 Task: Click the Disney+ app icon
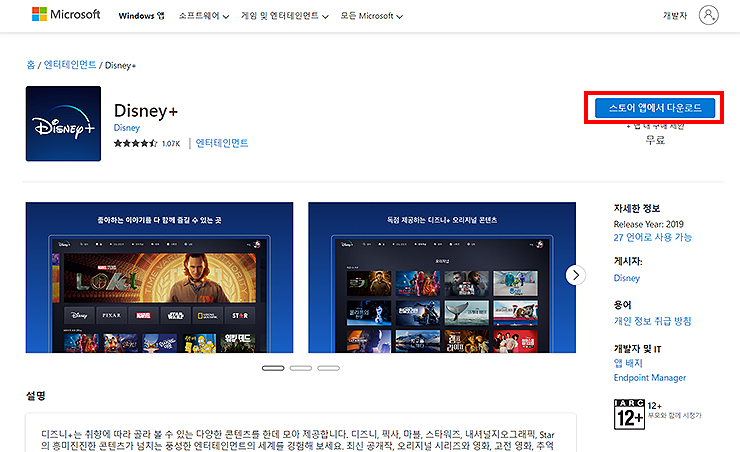(63, 124)
